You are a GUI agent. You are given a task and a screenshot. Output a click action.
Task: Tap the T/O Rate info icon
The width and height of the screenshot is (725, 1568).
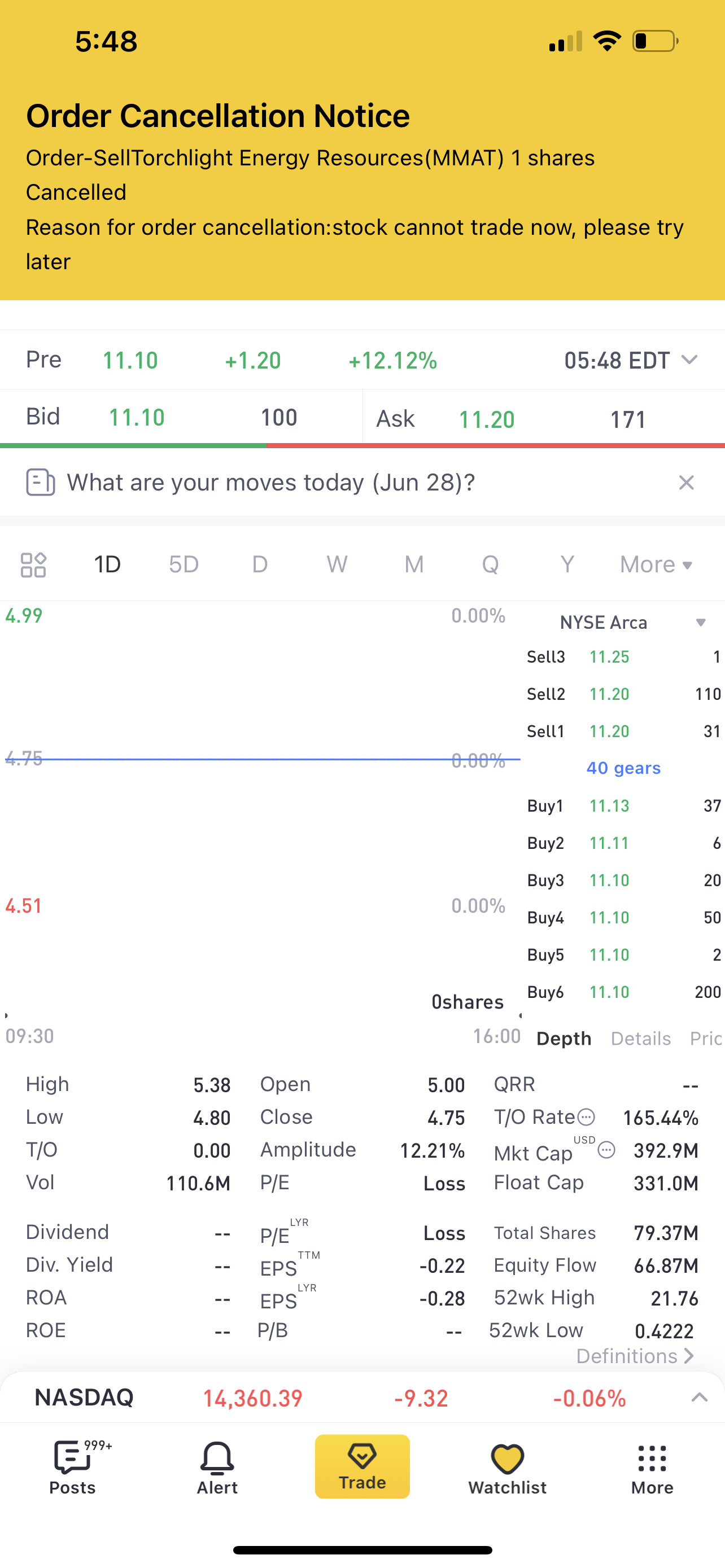pyautogui.click(x=586, y=1117)
